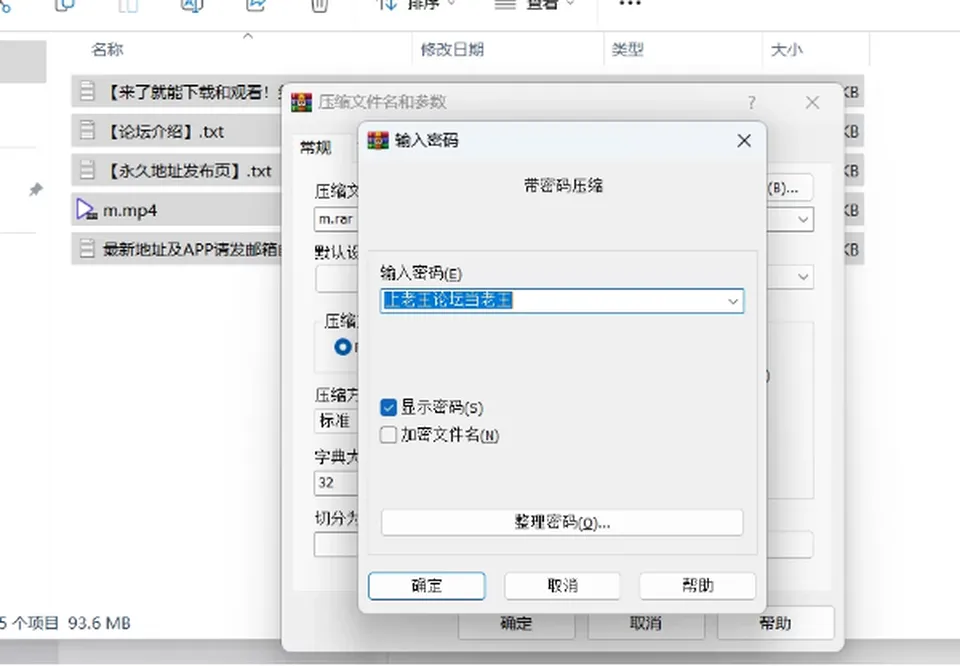Sort files by the 名称 column header
Image resolution: width=960 pixels, height=666 pixels.
click(x=108, y=50)
